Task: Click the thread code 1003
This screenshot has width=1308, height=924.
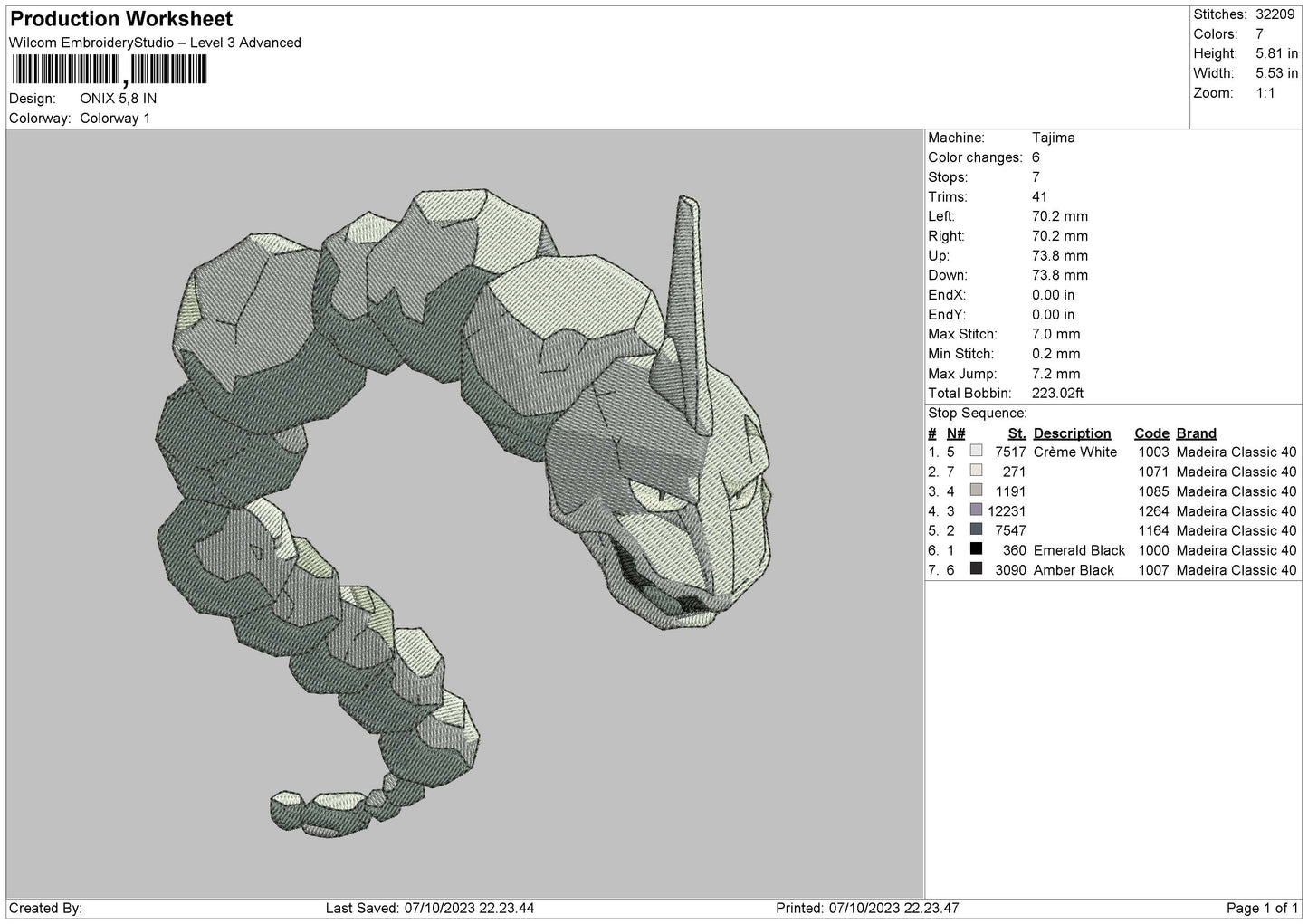Action: pos(1154,452)
